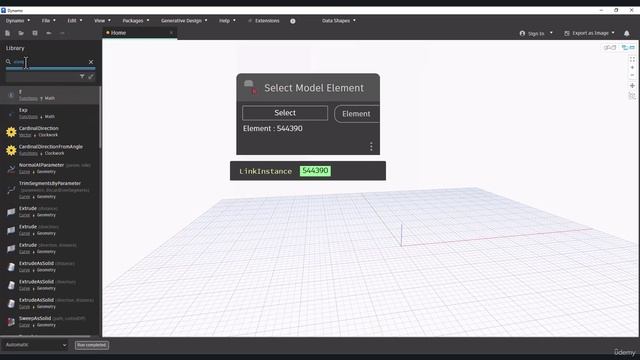Click the green 544390 ID in the preview
The image size is (640, 360).
[x=315, y=171]
